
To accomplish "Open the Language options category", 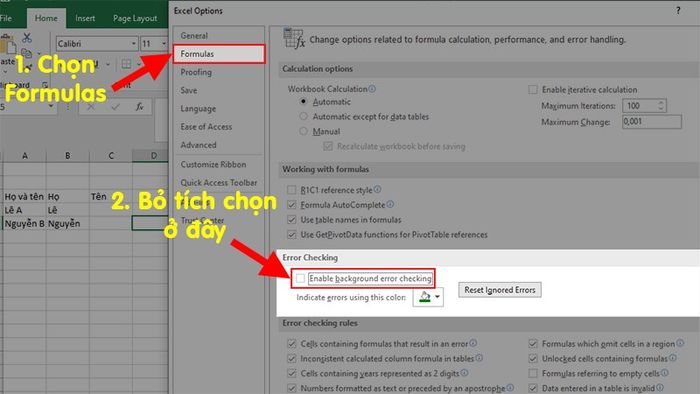I will [219, 108].
